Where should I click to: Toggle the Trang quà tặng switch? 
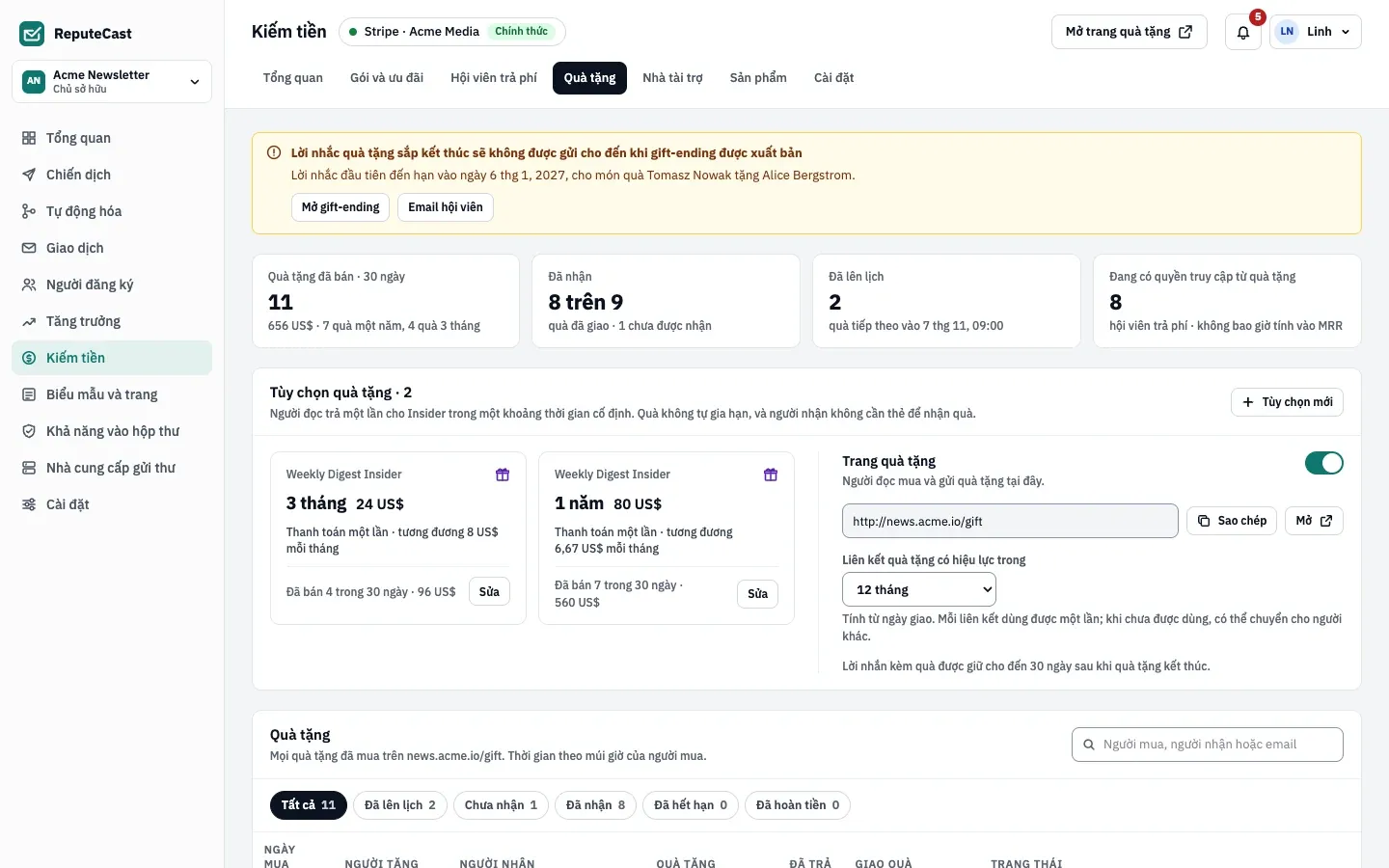coord(1323,463)
